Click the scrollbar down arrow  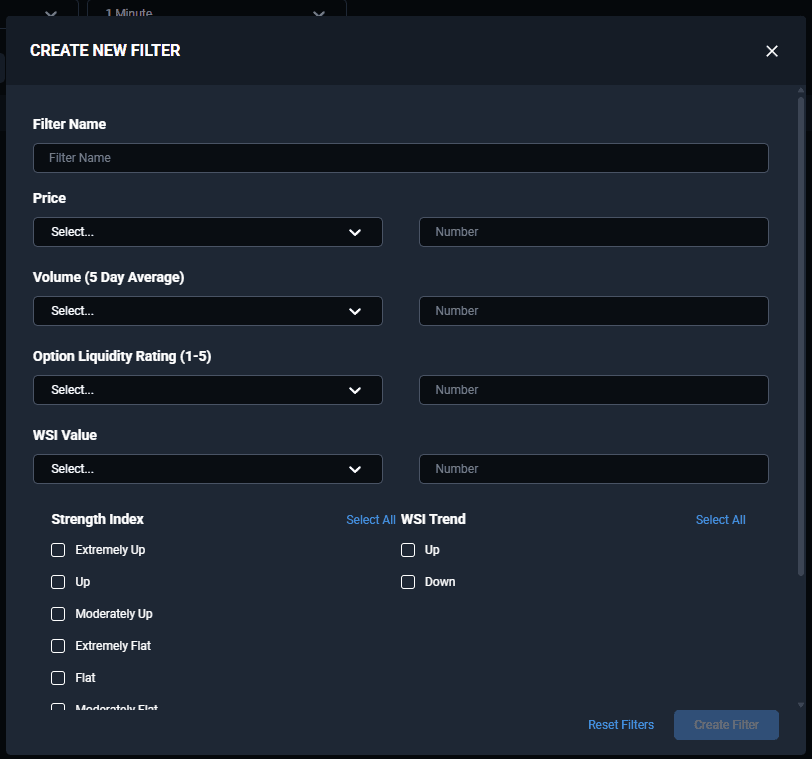point(801,705)
